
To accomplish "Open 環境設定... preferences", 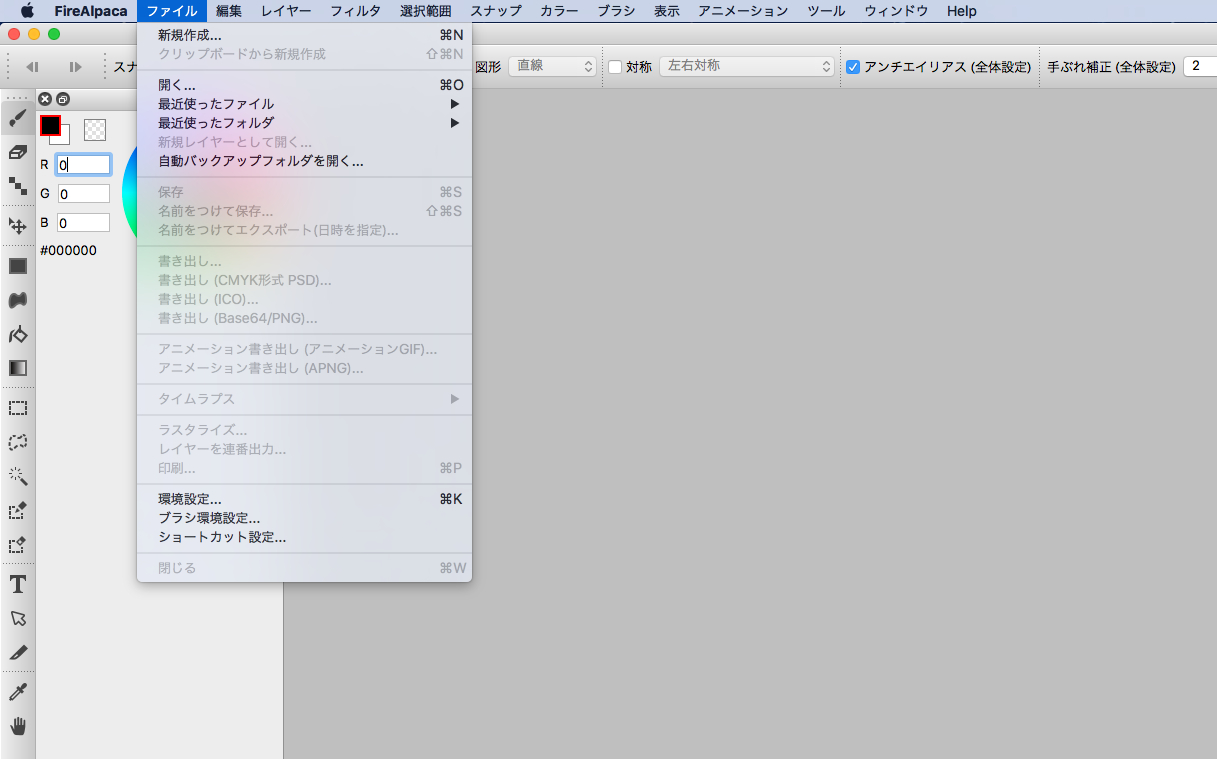I will (304, 499).
